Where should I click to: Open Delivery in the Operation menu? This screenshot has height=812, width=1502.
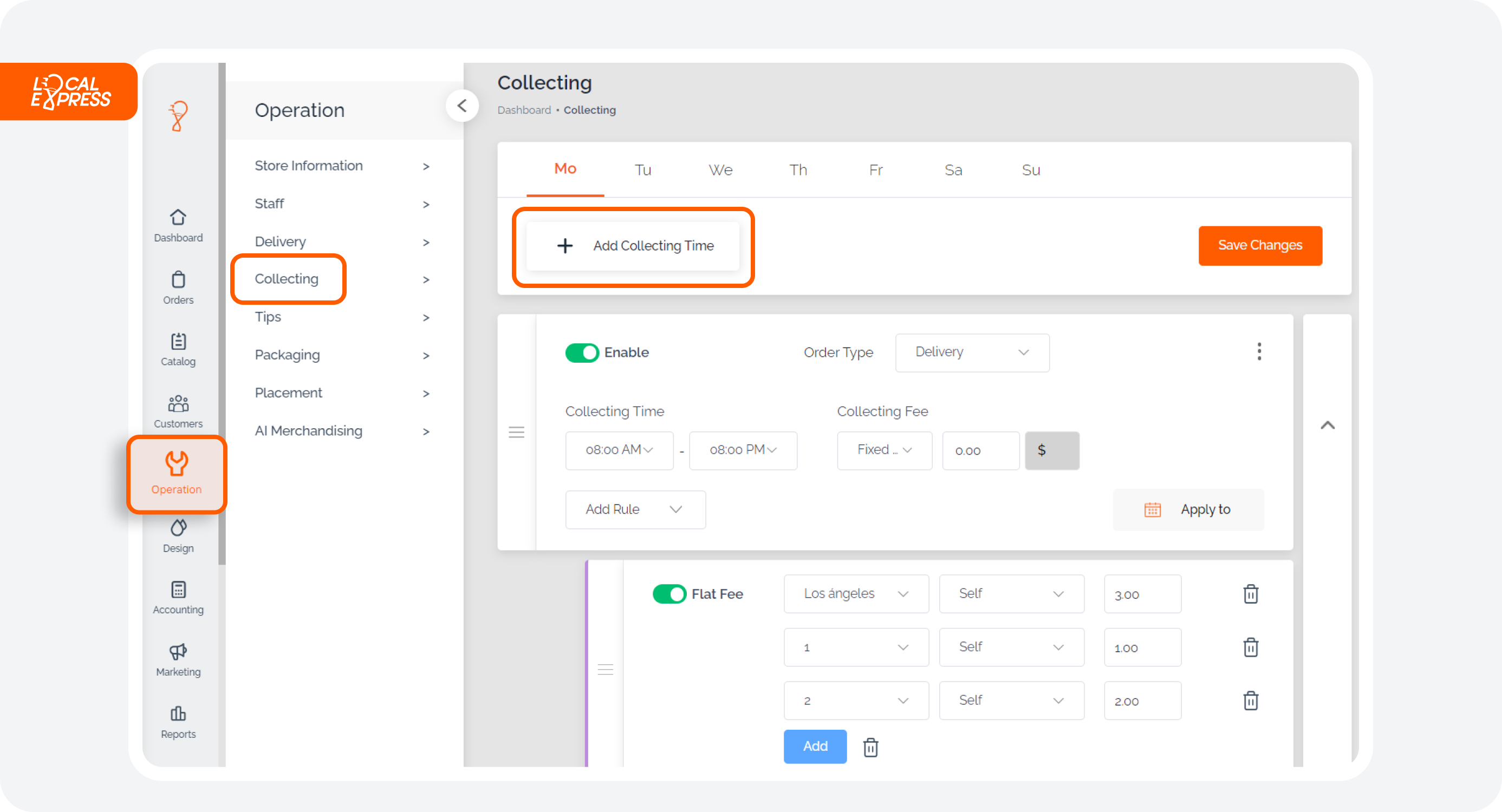[x=342, y=242]
